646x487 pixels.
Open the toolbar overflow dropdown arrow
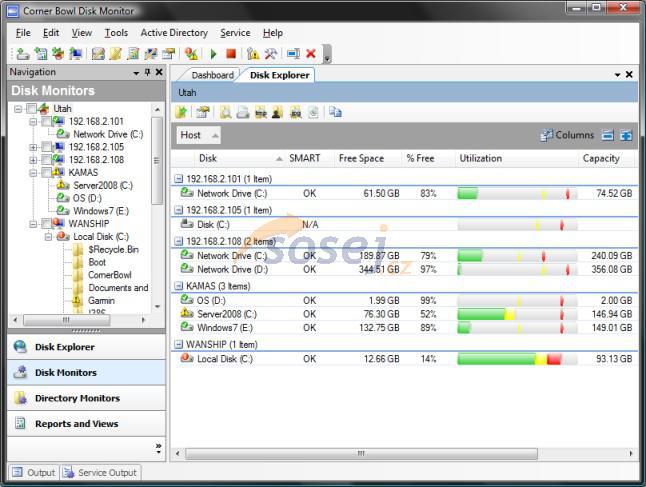tap(327, 59)
